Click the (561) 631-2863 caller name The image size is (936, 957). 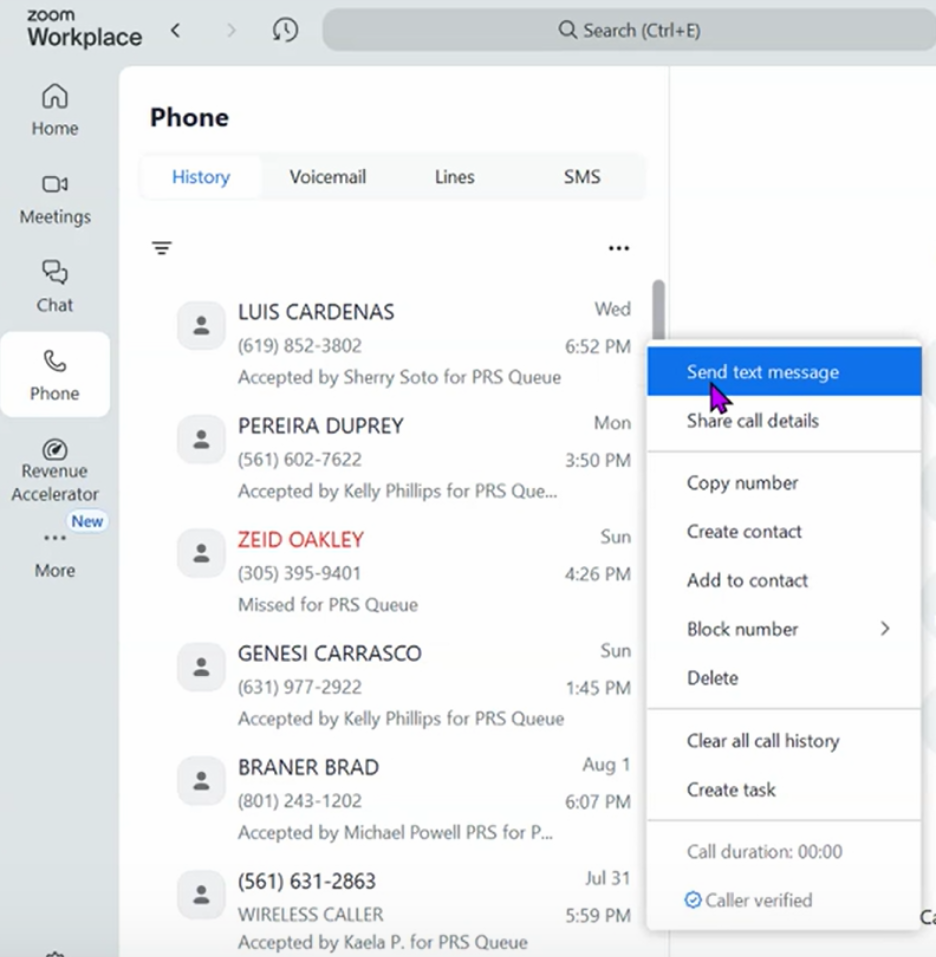(307, 881)
